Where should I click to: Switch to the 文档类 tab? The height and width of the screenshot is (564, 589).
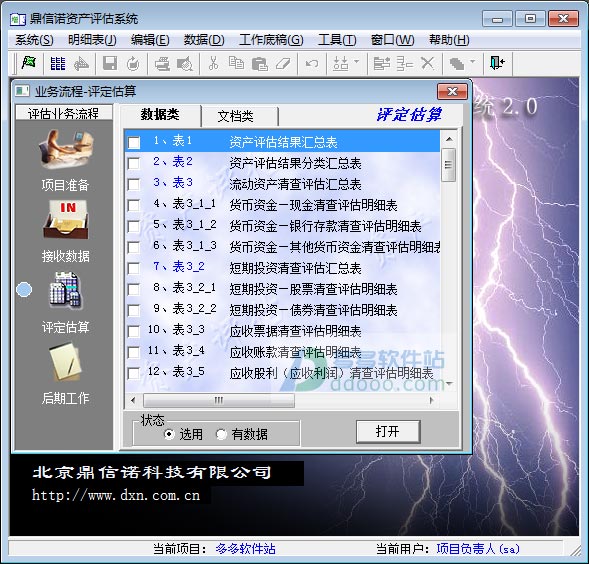pos(240,116)
